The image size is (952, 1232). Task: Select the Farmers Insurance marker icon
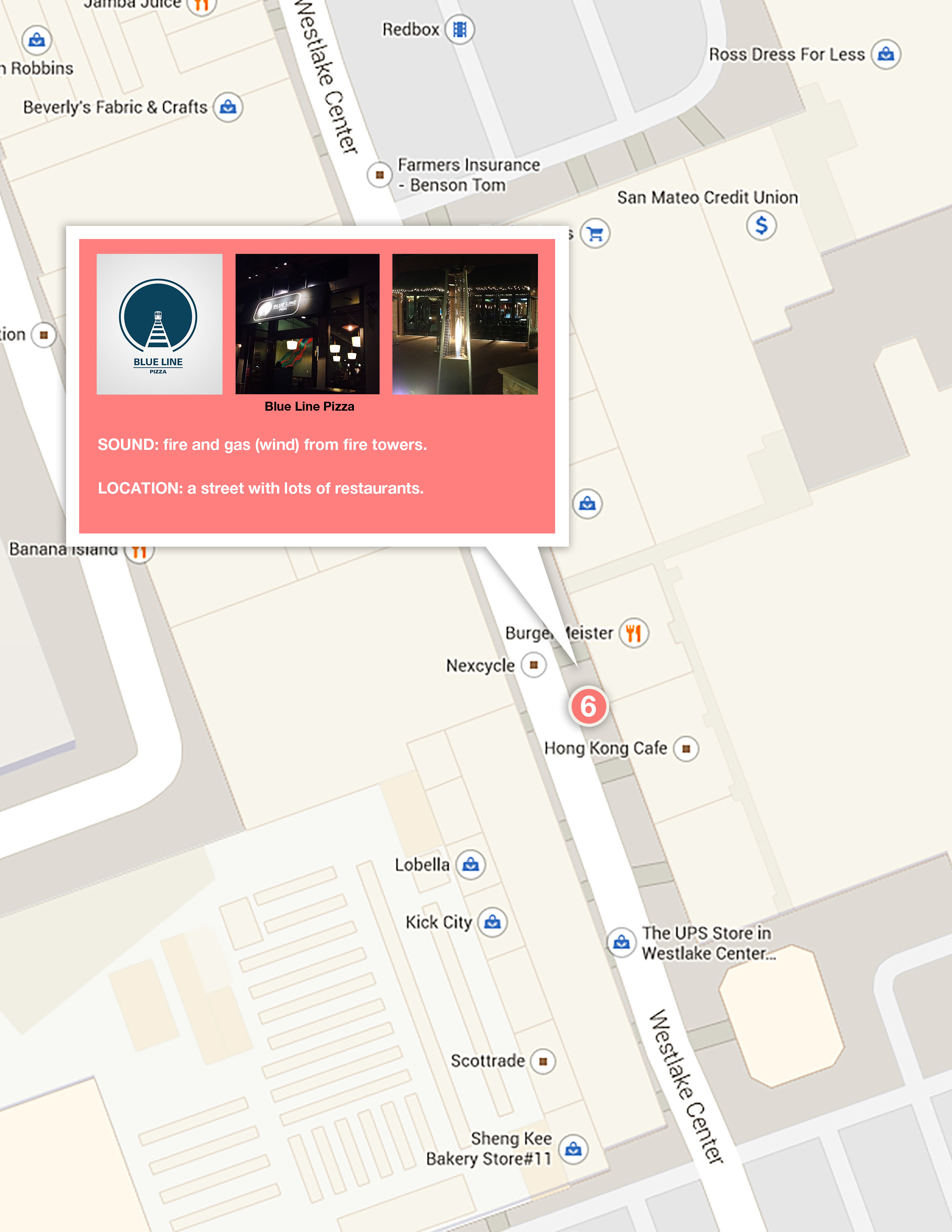click(380, 175)
